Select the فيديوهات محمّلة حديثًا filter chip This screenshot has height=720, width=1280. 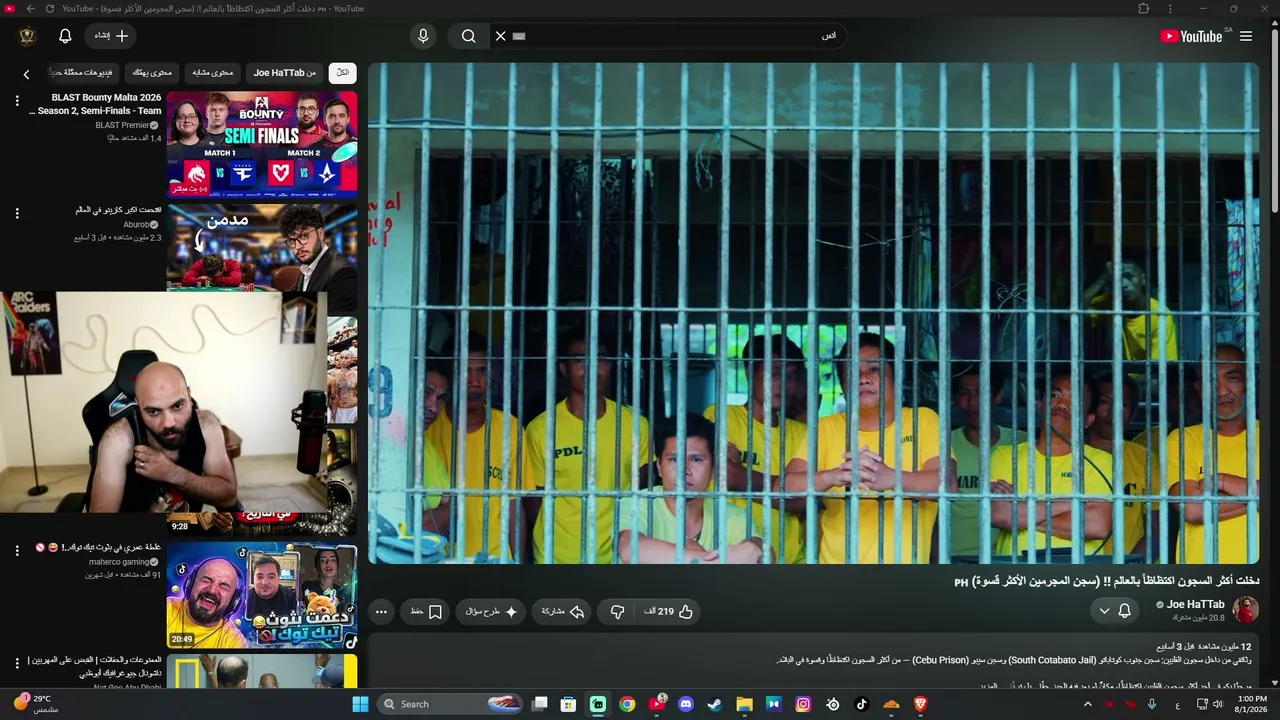[x=84, y=73]
